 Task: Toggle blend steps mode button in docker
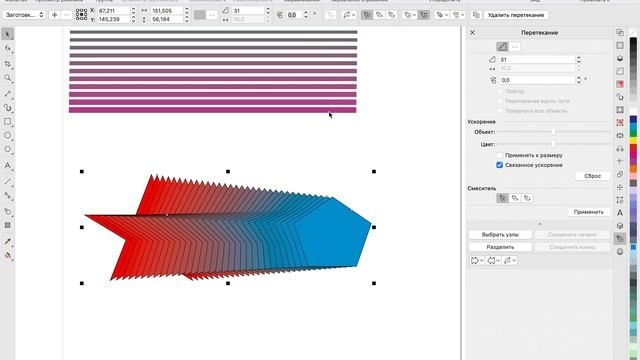point(502,47)
